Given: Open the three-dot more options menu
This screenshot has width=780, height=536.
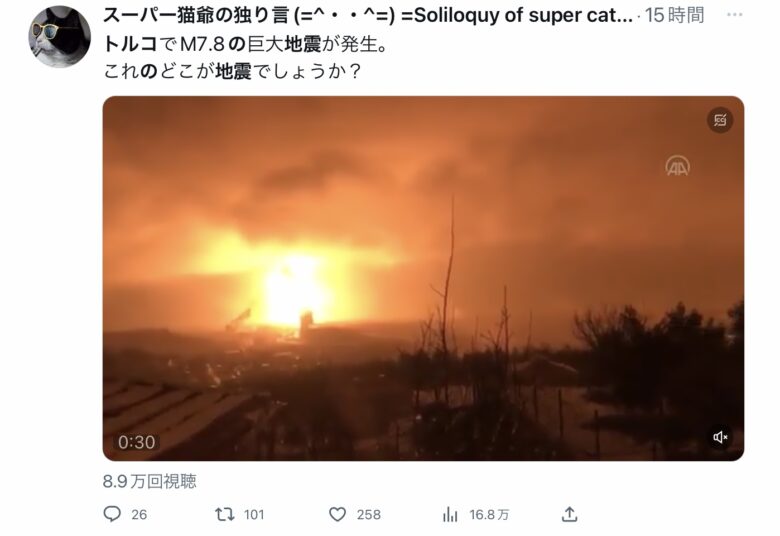Looking at the screenshot, I should pos(734,15).
